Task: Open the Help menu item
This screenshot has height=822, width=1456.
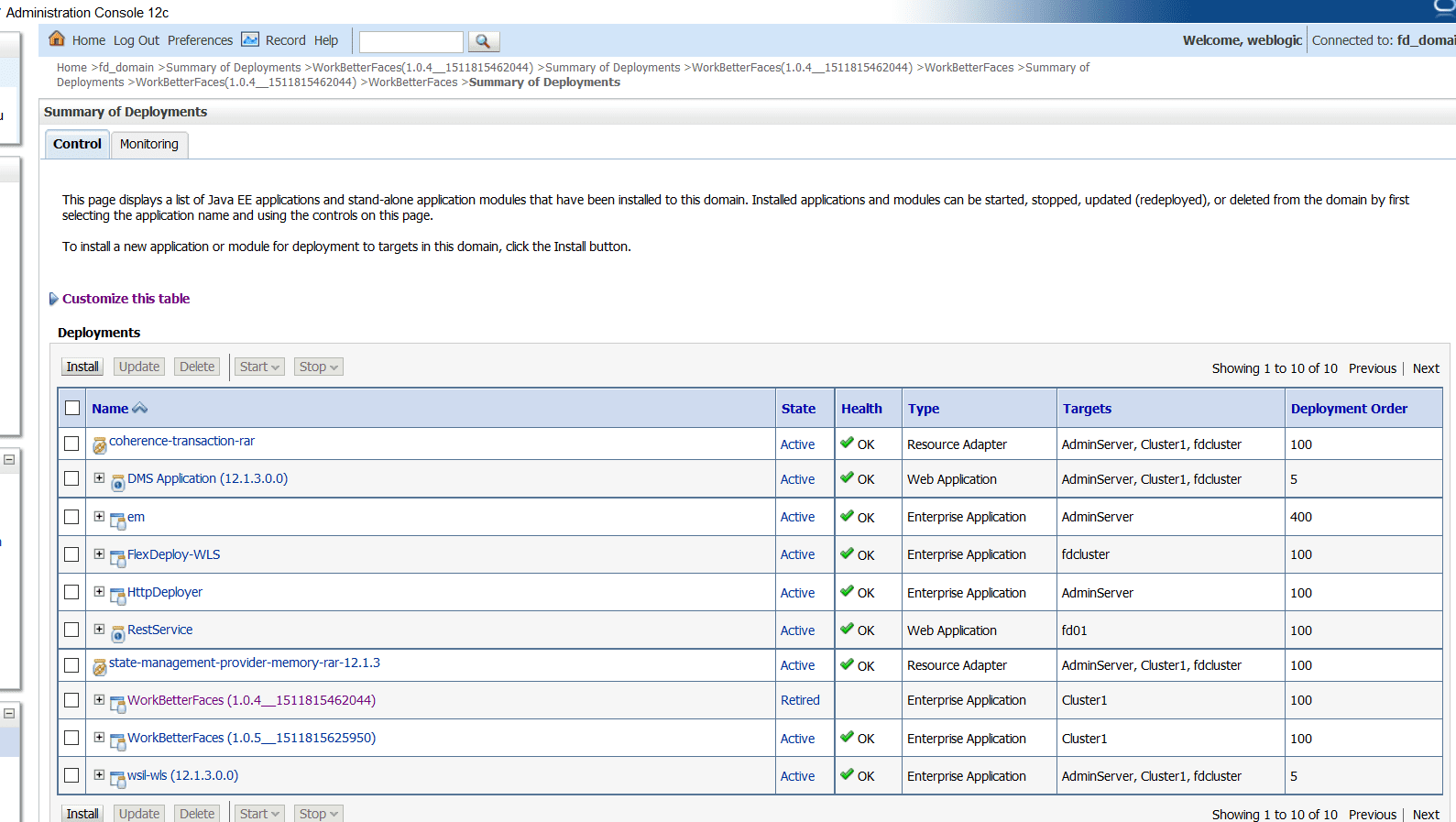Action: [326, 40]
